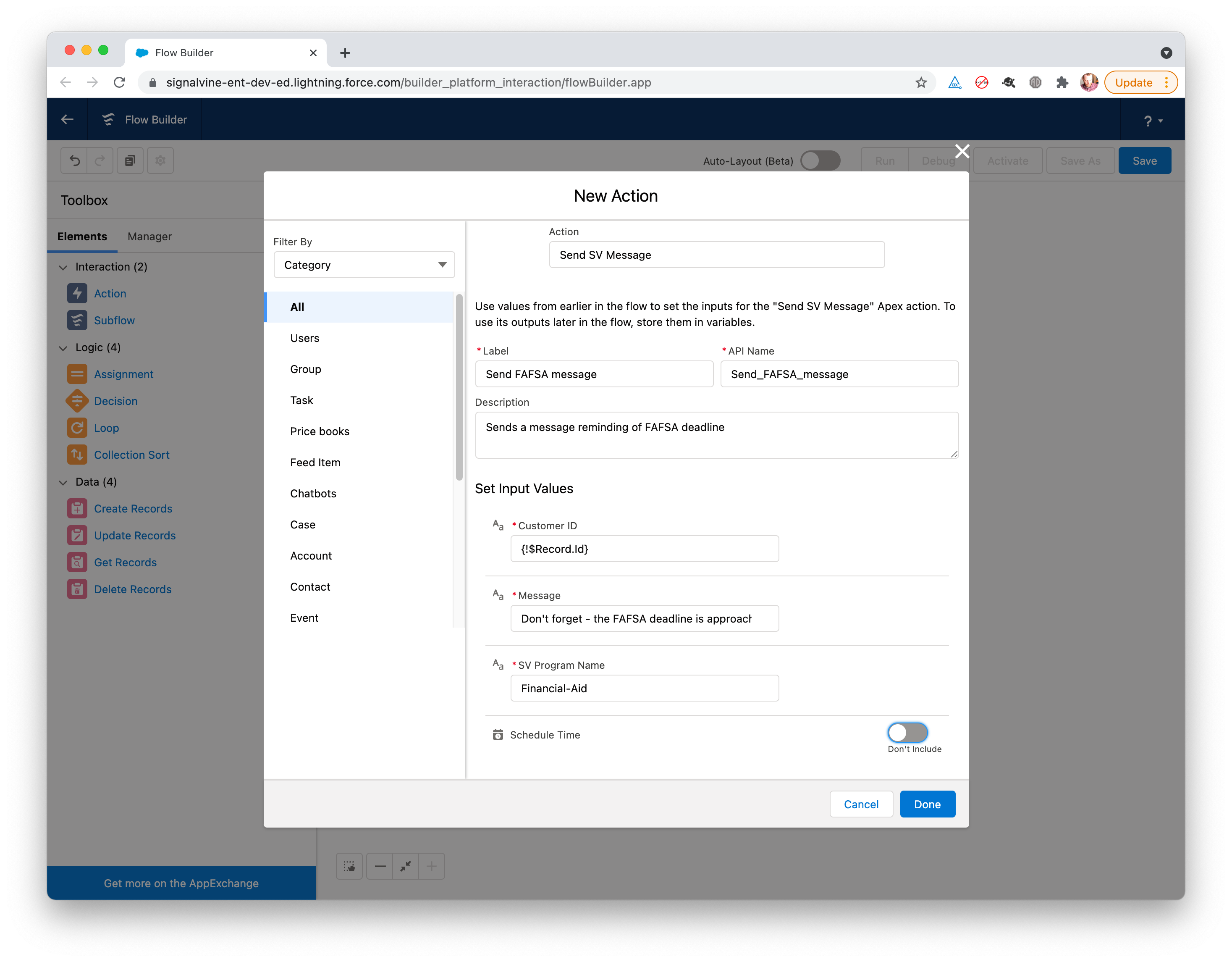Click the category list scrollbar
The width and height of the screenshot is (1232, 962).
pos(459,387)
